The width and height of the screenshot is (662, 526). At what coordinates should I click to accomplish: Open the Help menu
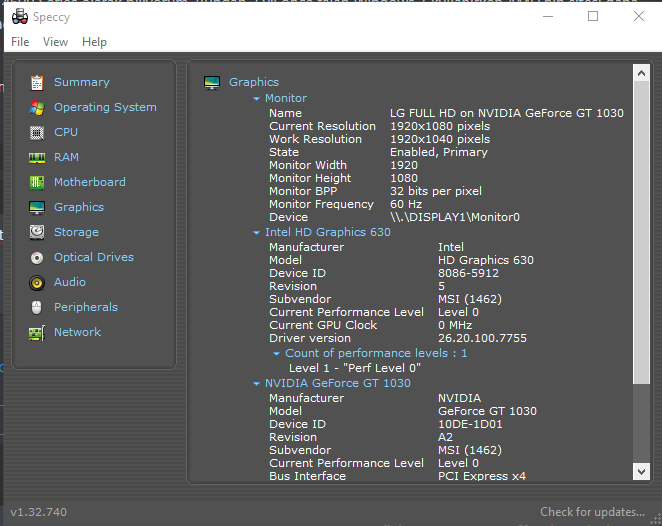tap(94, 42)
